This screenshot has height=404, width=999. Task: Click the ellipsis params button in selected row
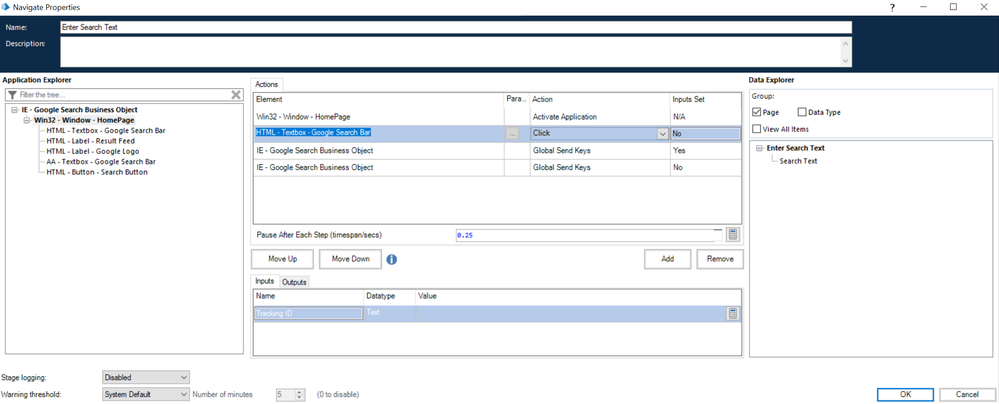[x=513, y=133]
